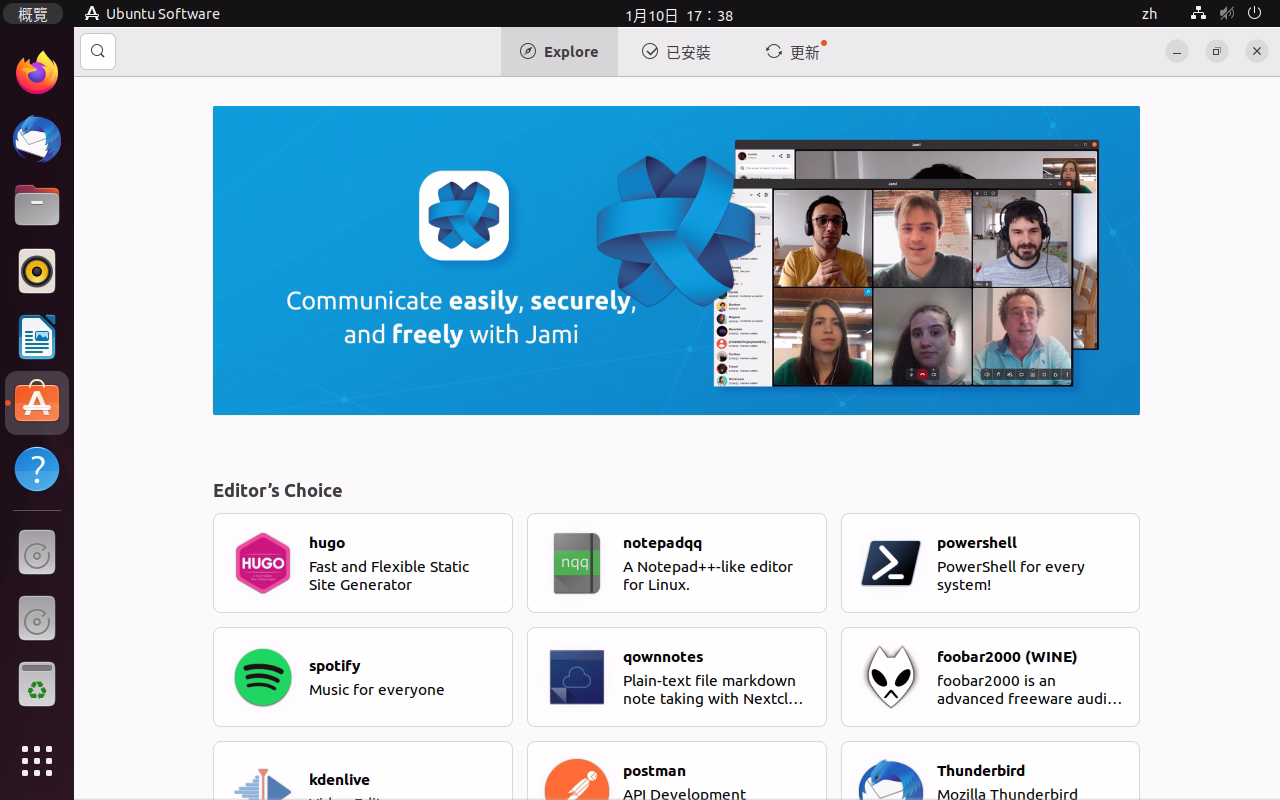Click the qownnotes cloud icon
Screen dimensions: 1280x800
[577, 677]
